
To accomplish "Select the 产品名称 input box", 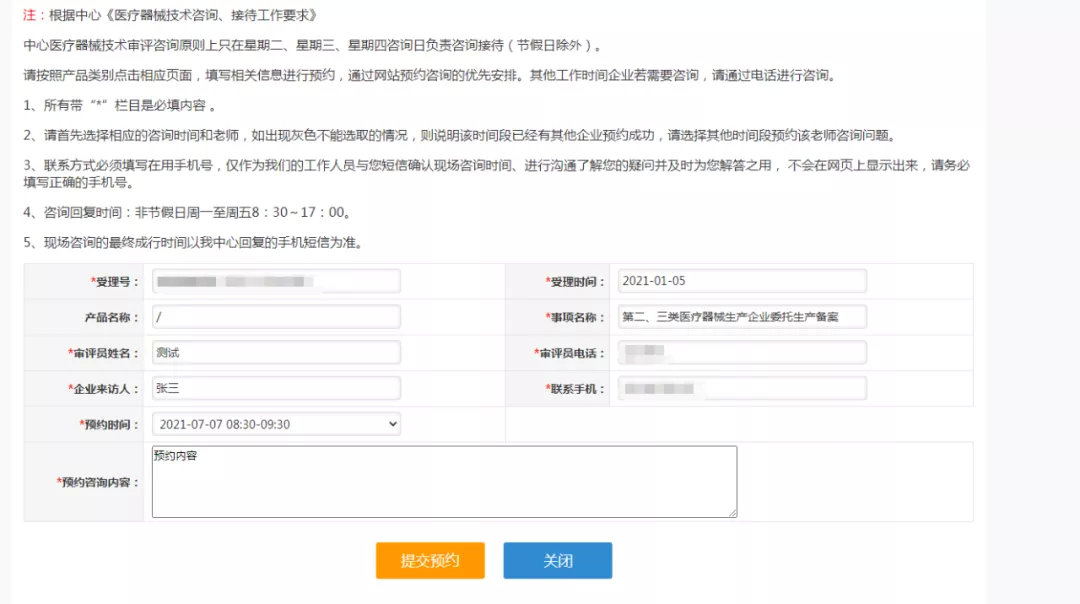I will [x=276, y=317].
